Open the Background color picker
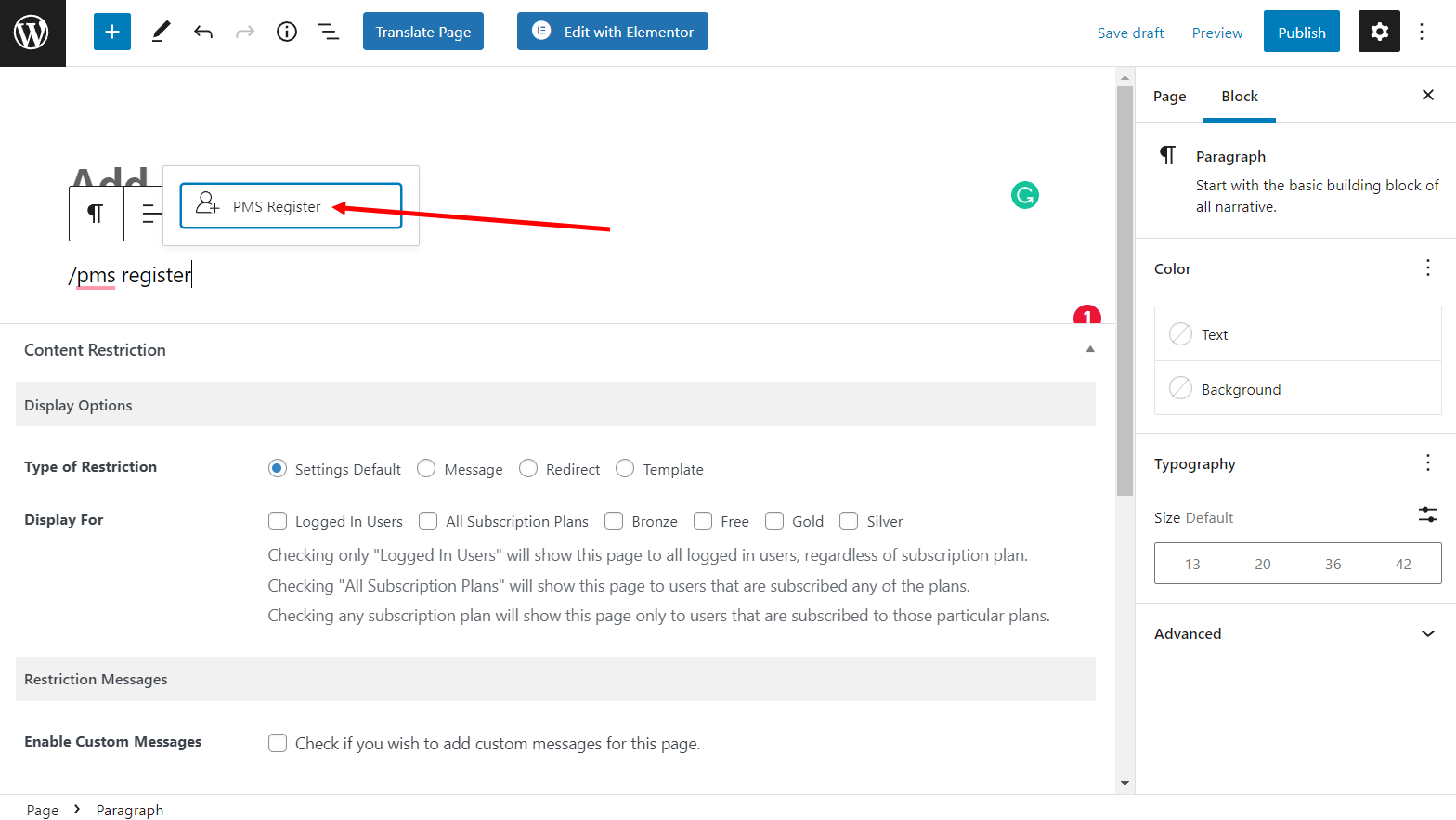The width and height of the screenshot is (1456, 820). [x=1298, y=389]
